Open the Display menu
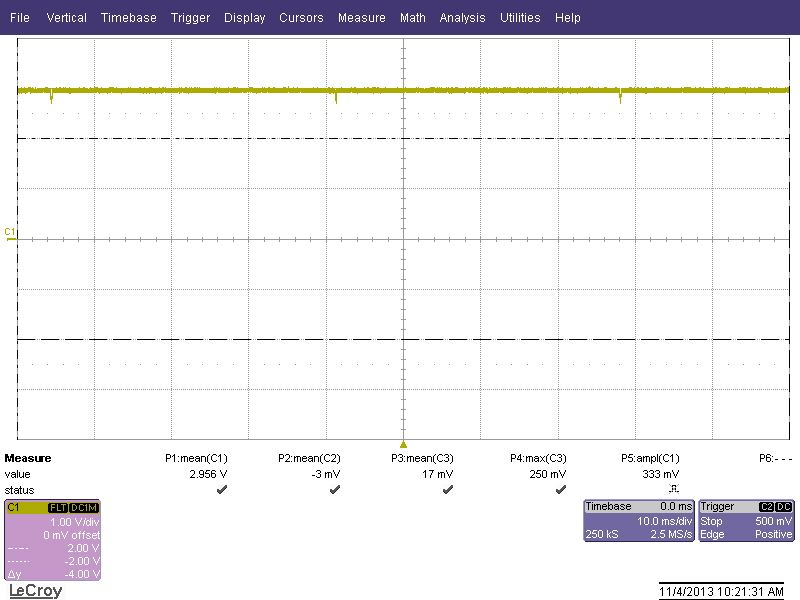Viewport: 800px width, 600px height. coord(244,17)
